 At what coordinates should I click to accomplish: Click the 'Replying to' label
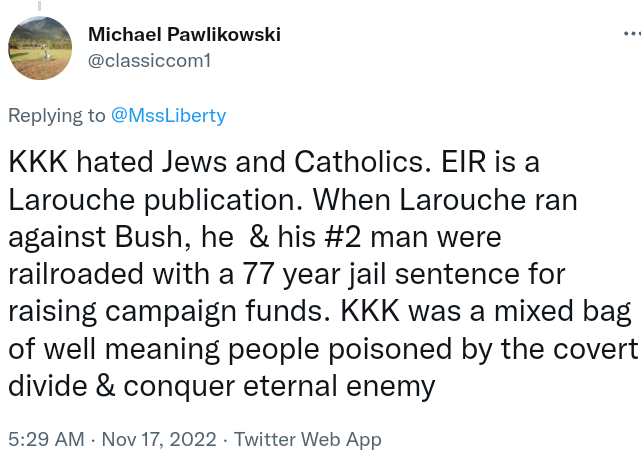tap(56, 115)
